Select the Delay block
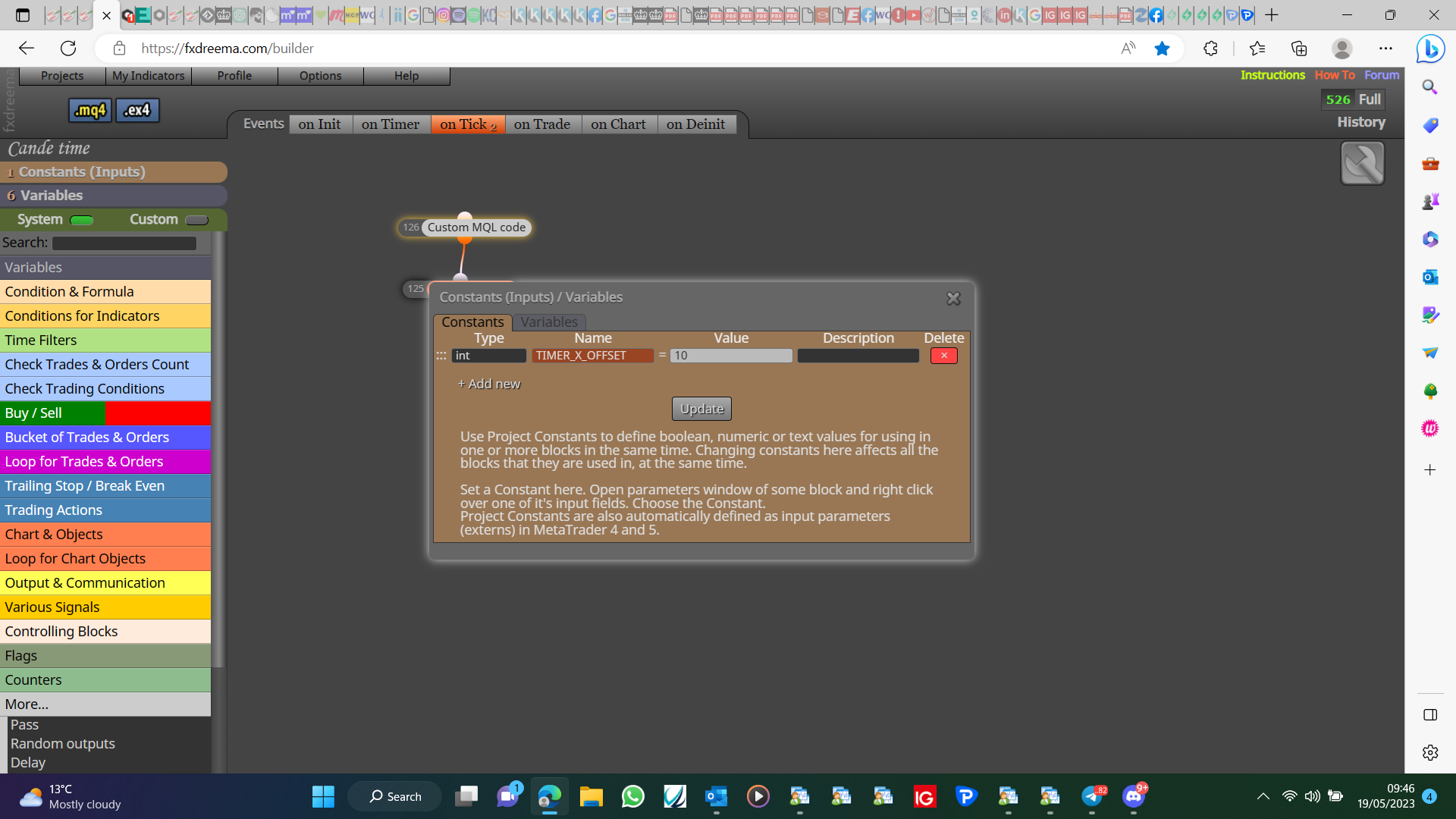This screenshot has width=1456, height=819. pyautogui.click(x=28, y=763)
